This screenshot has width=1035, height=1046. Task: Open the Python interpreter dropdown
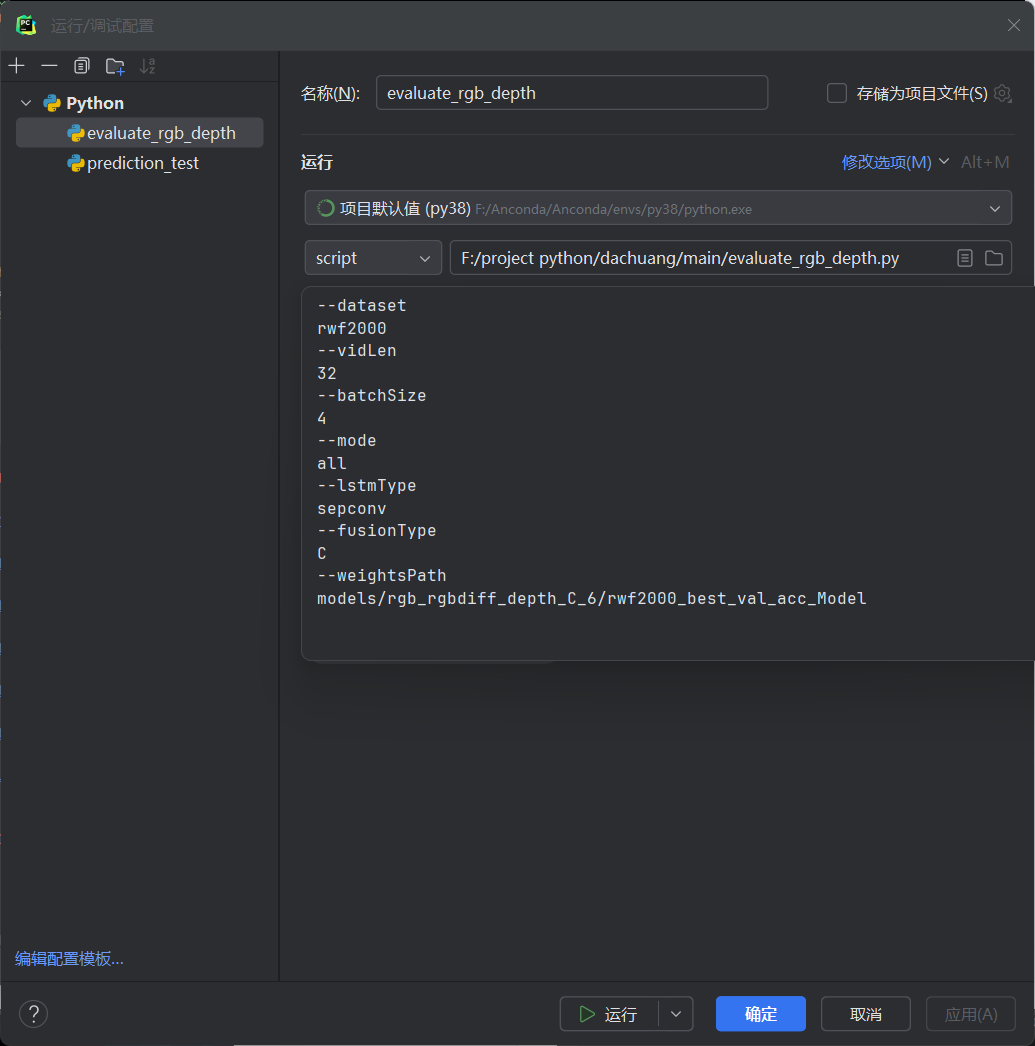click(x=657, y=208)
